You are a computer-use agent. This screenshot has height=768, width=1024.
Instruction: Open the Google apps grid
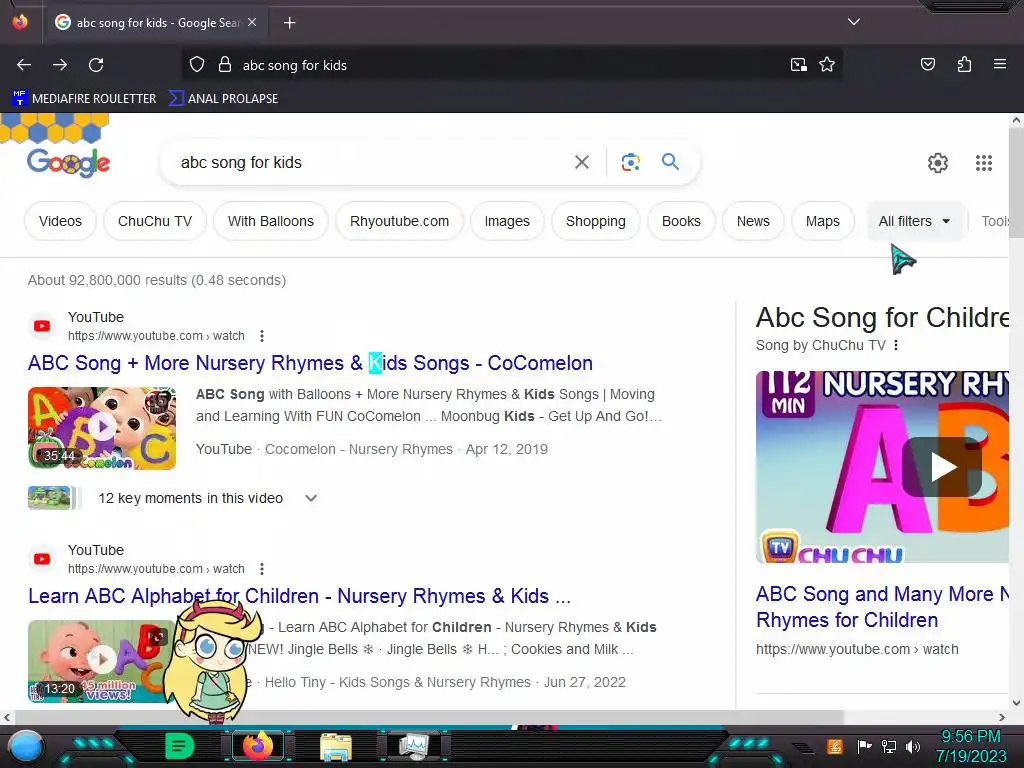[x=984, y=163]
